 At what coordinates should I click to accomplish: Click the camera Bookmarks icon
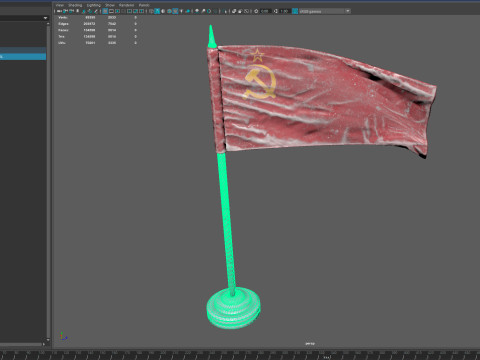click(78, 11)
